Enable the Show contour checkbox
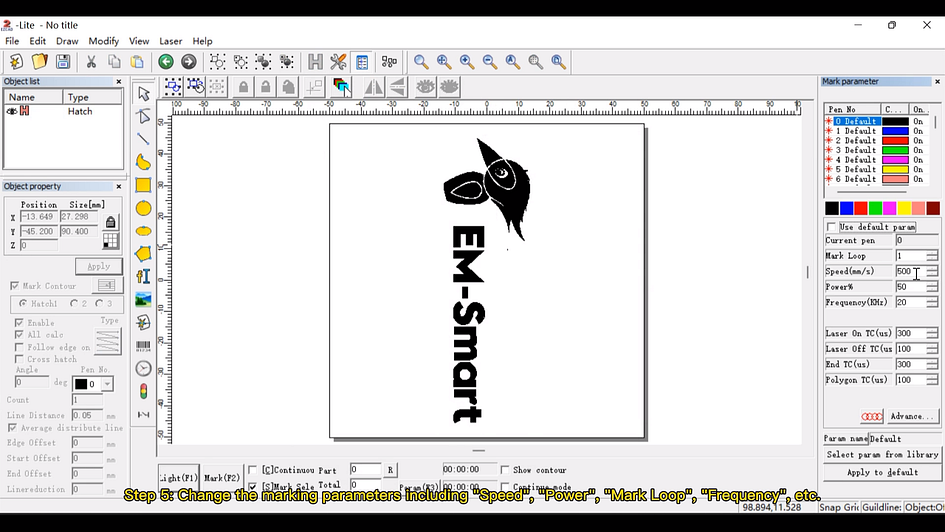 pyautogui.click(x=504, y=470)
